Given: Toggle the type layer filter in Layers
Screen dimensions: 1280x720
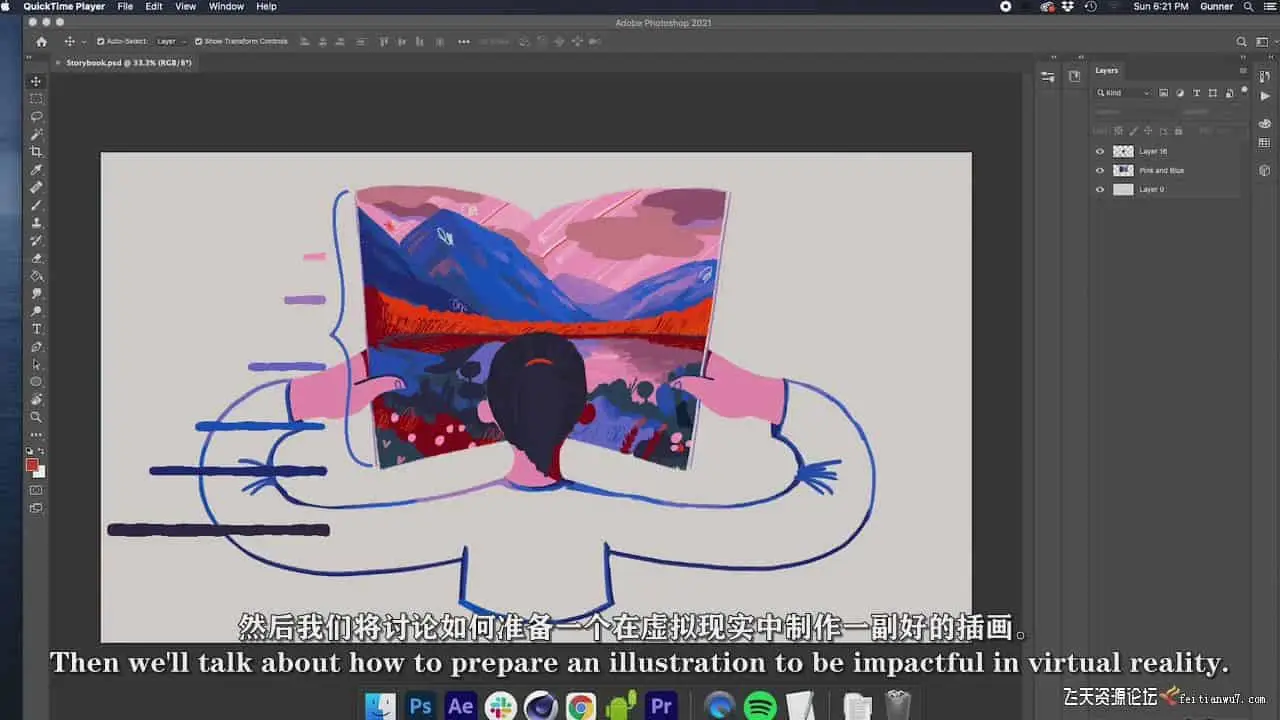Looking at the screenshot, I should click(1197, 93).
